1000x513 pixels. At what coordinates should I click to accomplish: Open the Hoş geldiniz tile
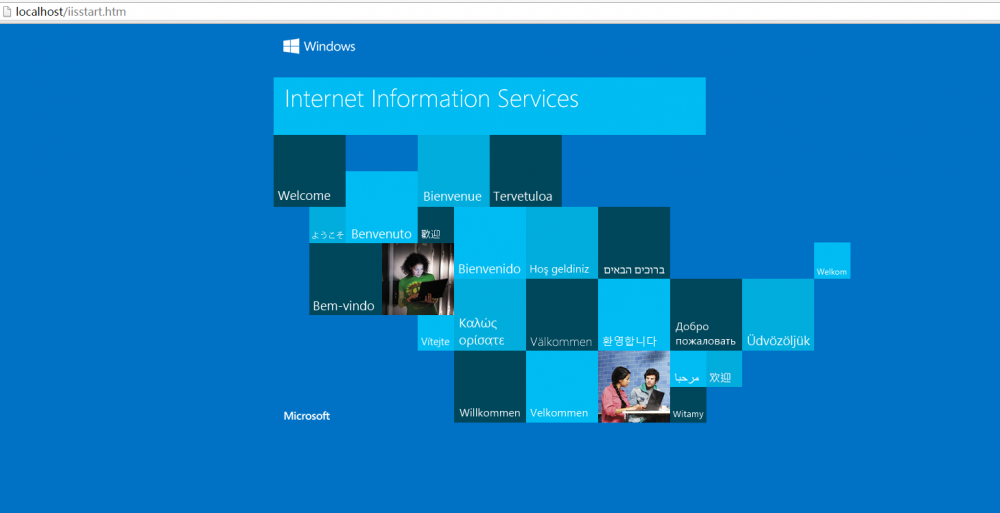pos(561,243)
